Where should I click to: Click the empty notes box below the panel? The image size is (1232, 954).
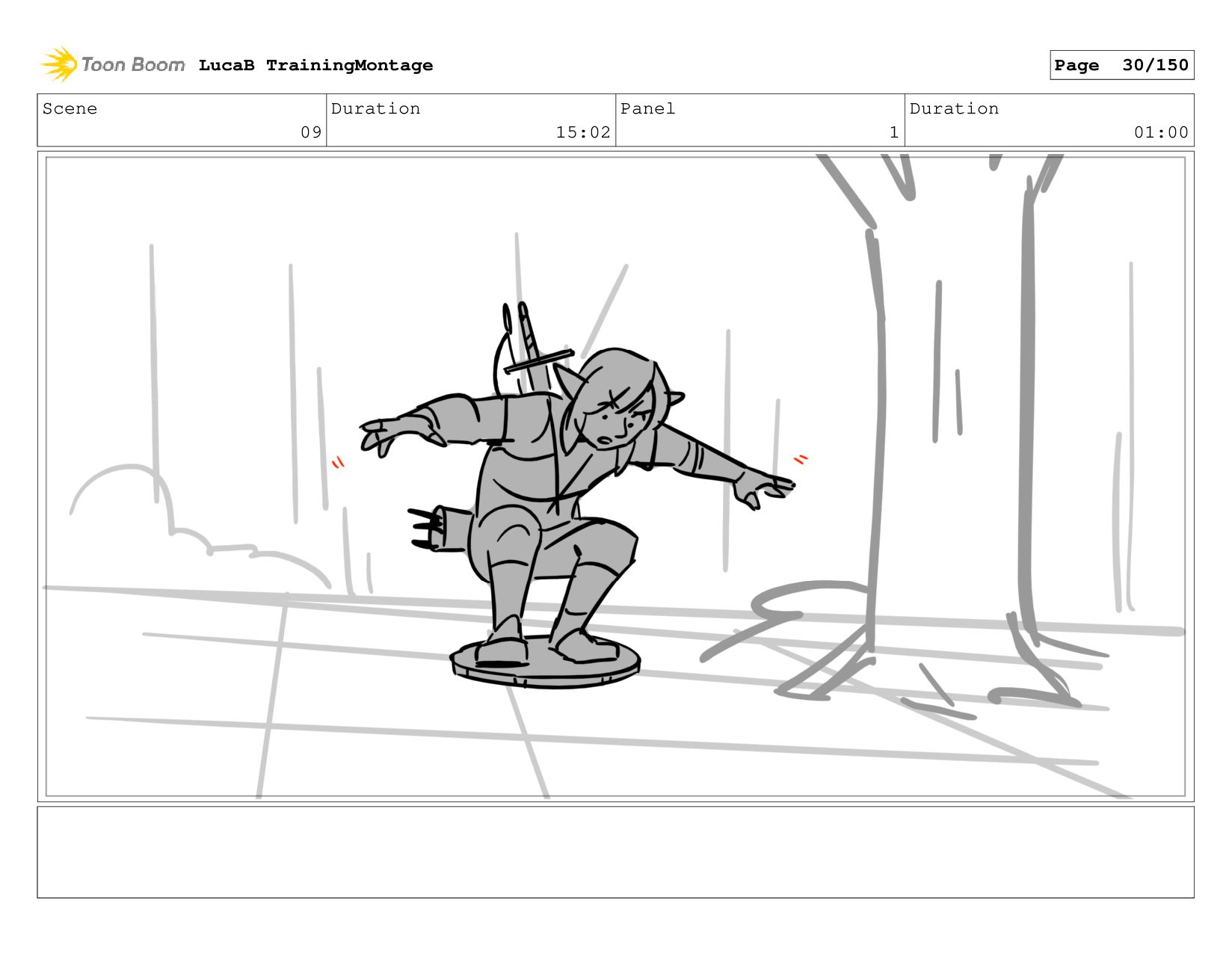coord(615,852)
